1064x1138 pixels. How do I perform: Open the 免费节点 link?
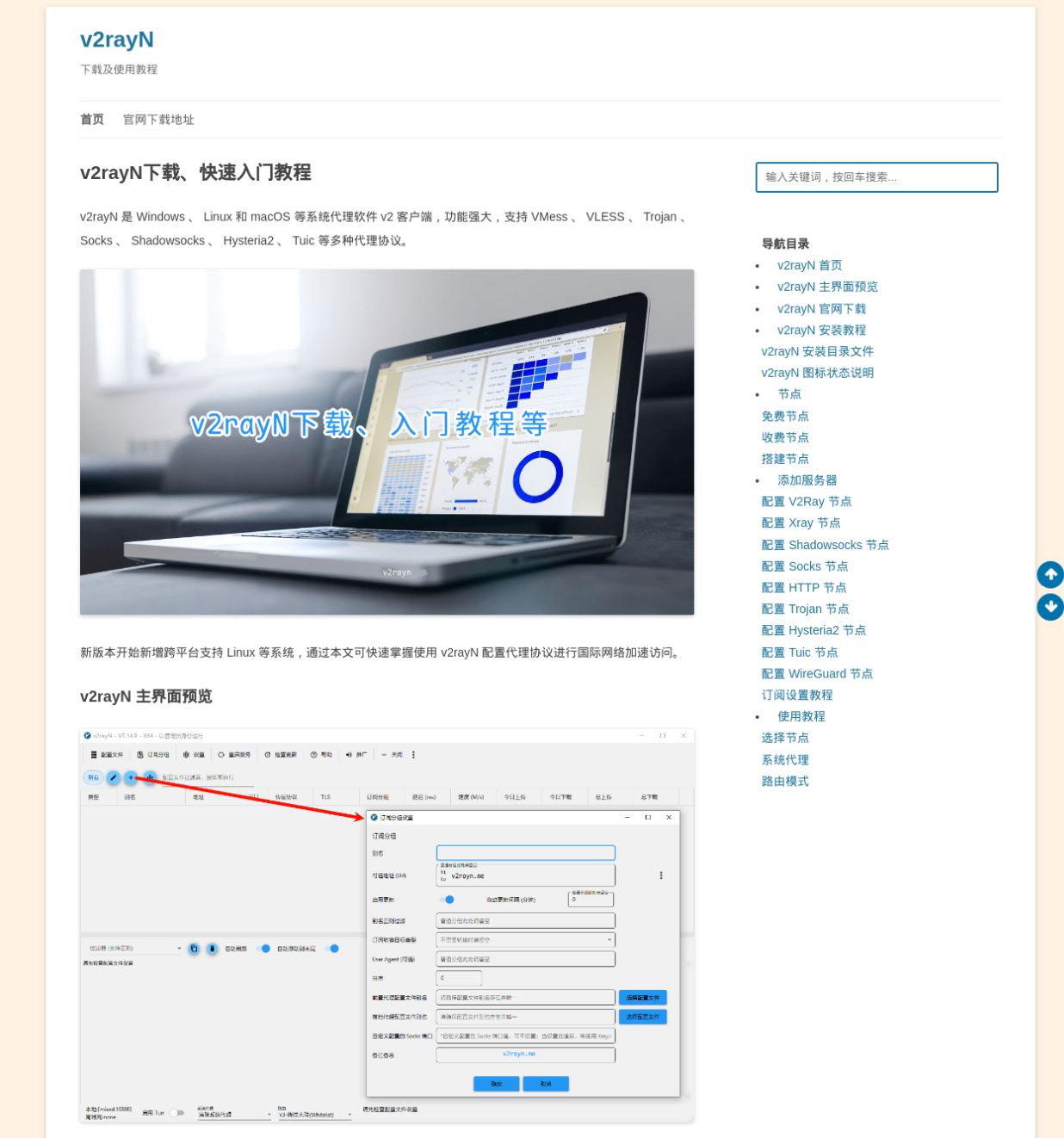[x=785, y=416]
